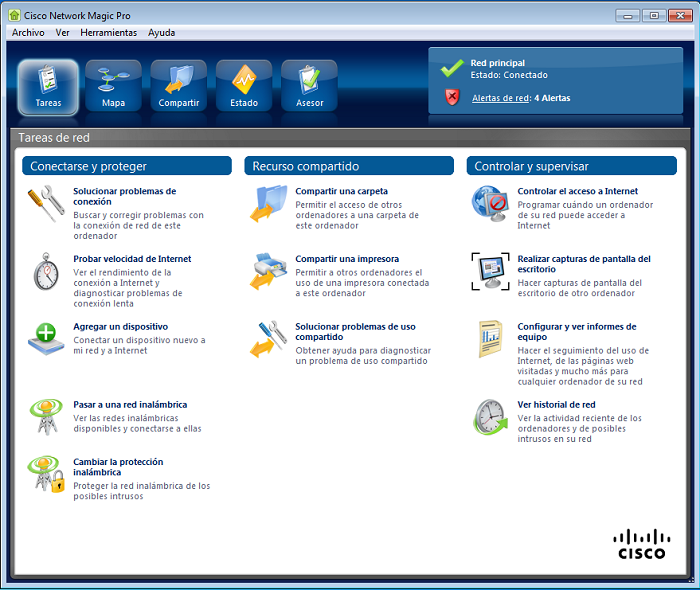
Task: Click the antenna with padlock icon
Action: click(x=46, y=474)
